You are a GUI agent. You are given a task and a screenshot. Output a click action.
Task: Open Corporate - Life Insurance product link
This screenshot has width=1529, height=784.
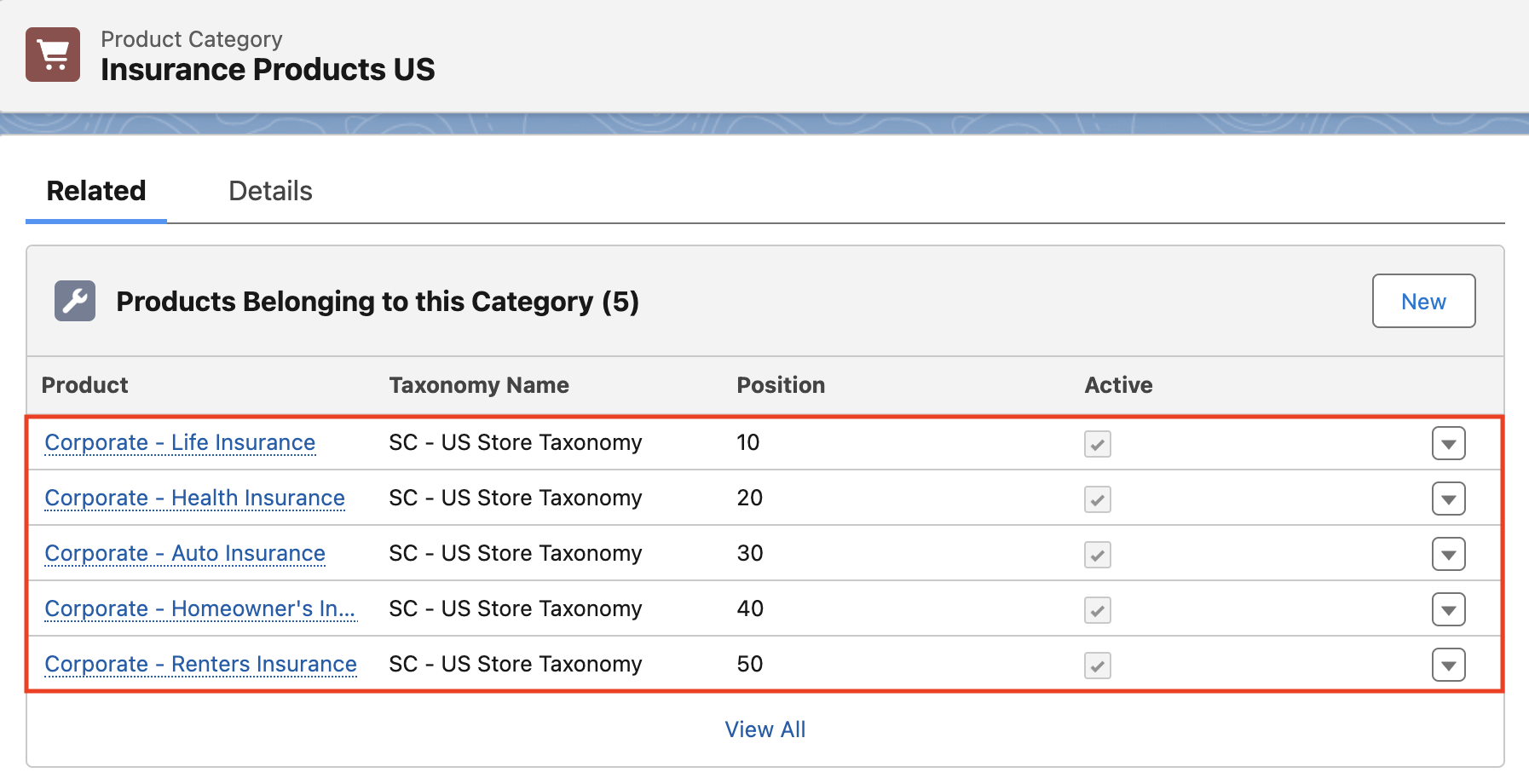180,442
